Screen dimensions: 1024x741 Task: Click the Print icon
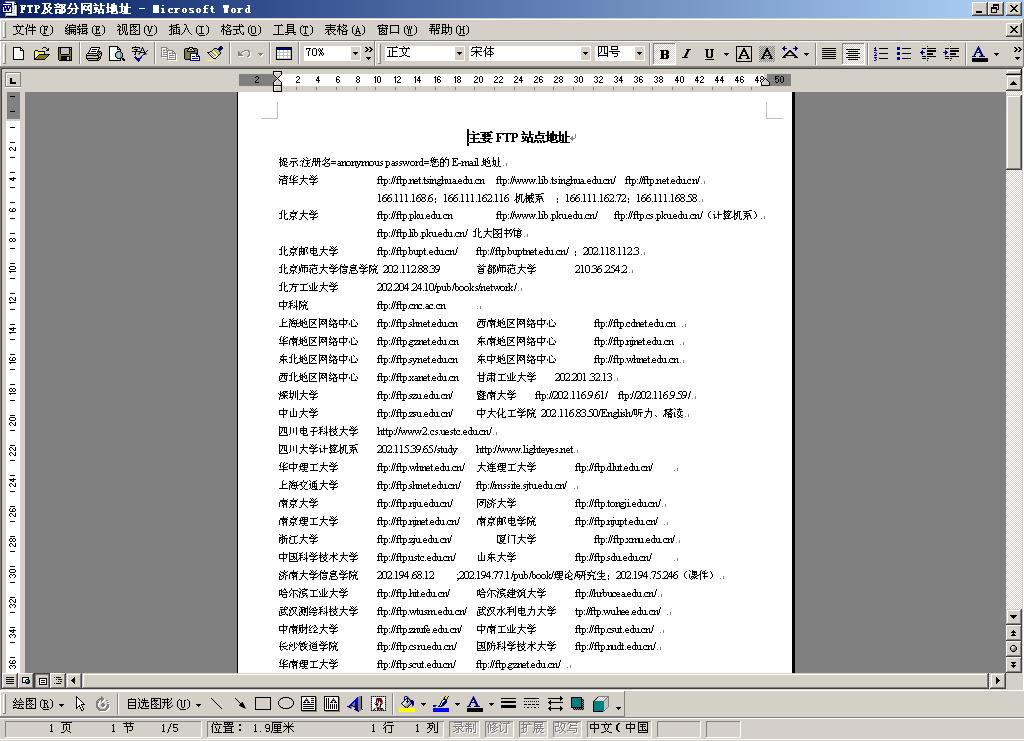click(x=94, y=54)
